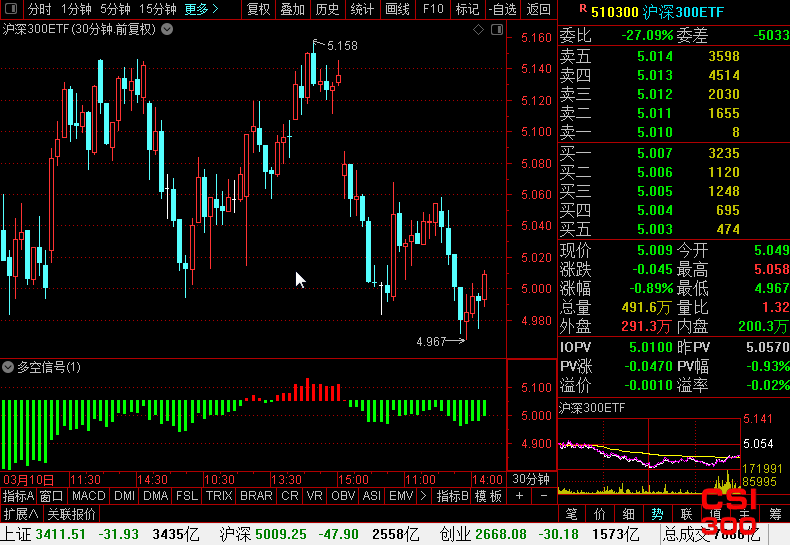Open 历史 history view
The image size is (790, 545).
pos(327,9)
